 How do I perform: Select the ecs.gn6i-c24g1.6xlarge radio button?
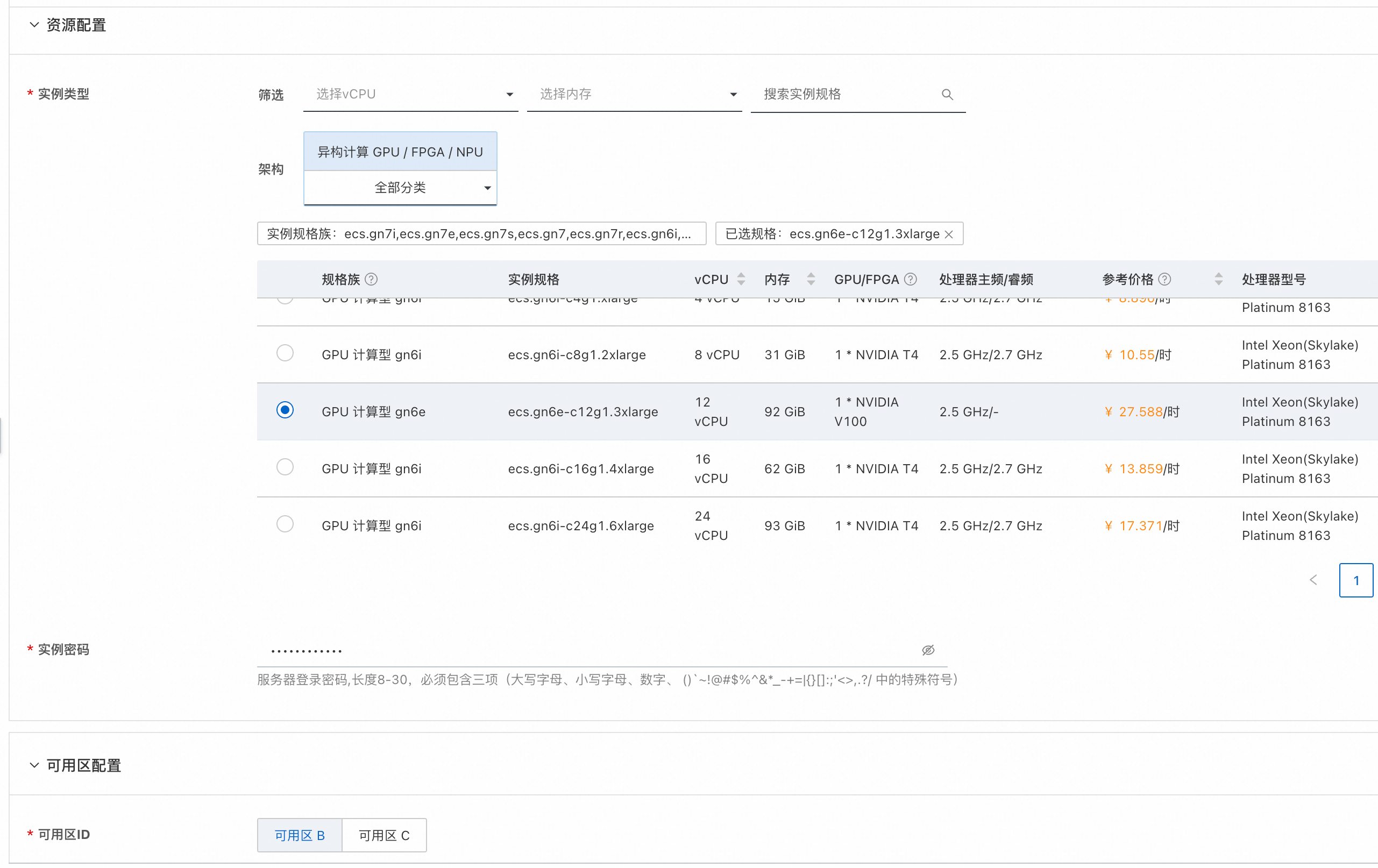[x=285, y=525]
